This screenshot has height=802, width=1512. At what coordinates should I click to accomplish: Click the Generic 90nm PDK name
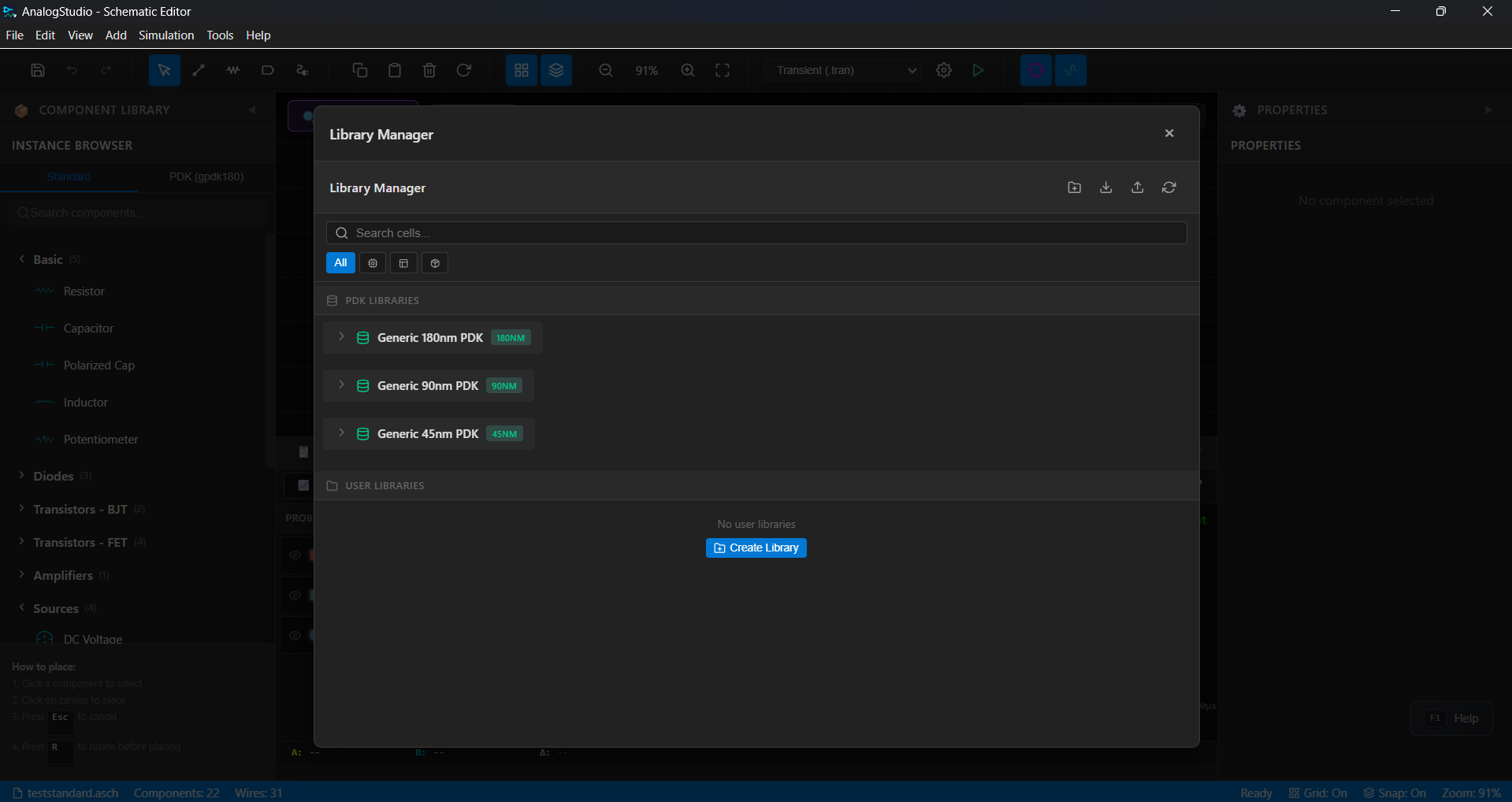point(428,386)
